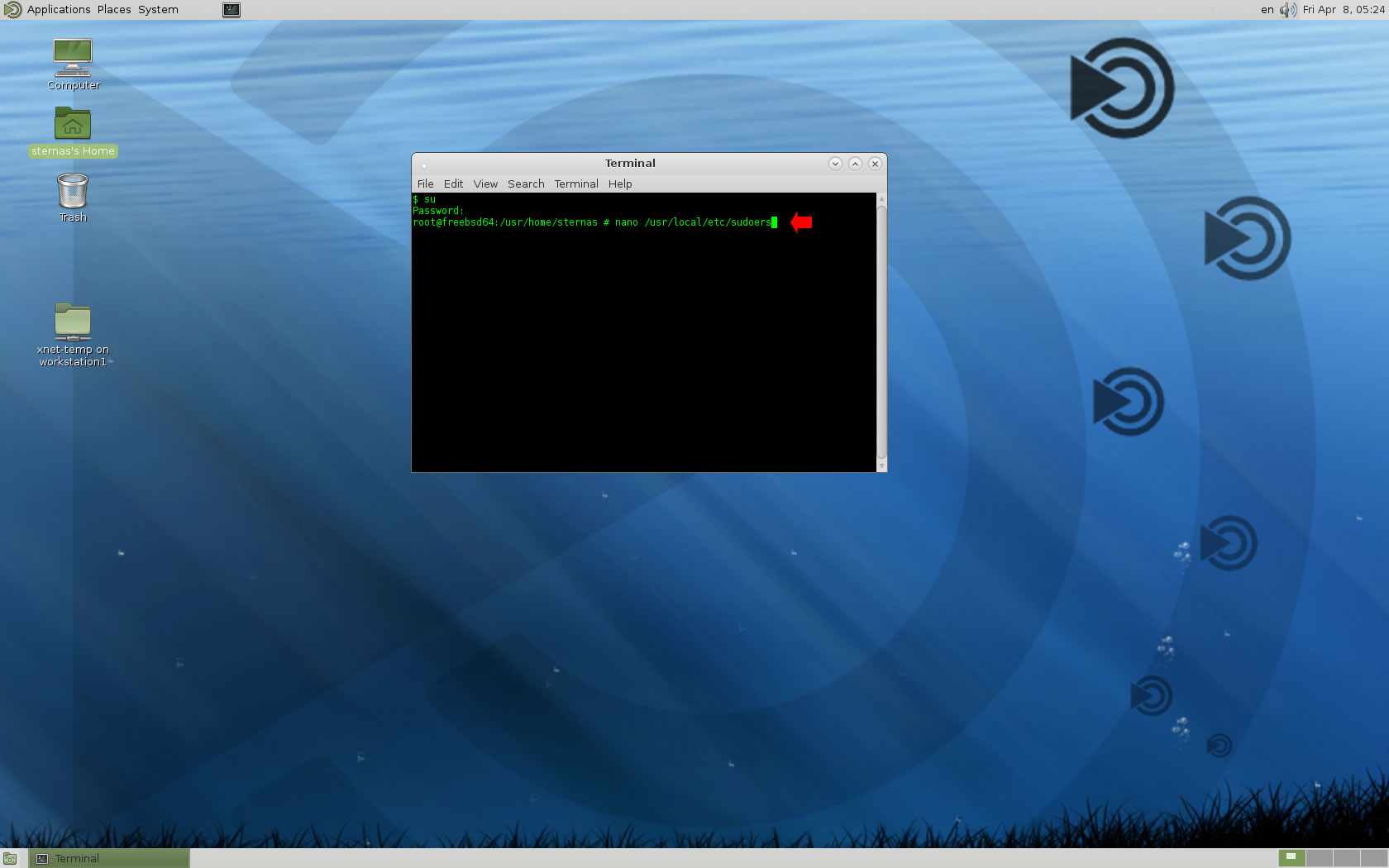Open the Places menu
1389x868 pixels.
click(114, 10)
